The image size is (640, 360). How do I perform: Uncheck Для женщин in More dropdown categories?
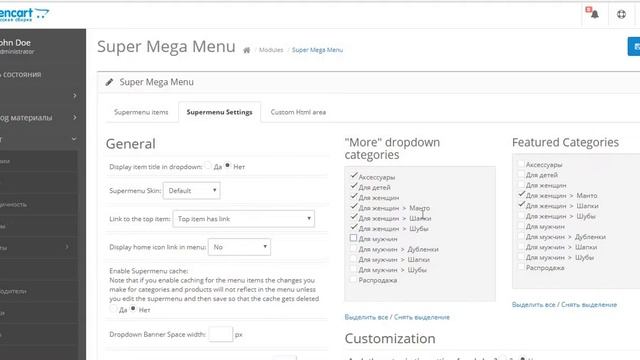tap(353, 196)
